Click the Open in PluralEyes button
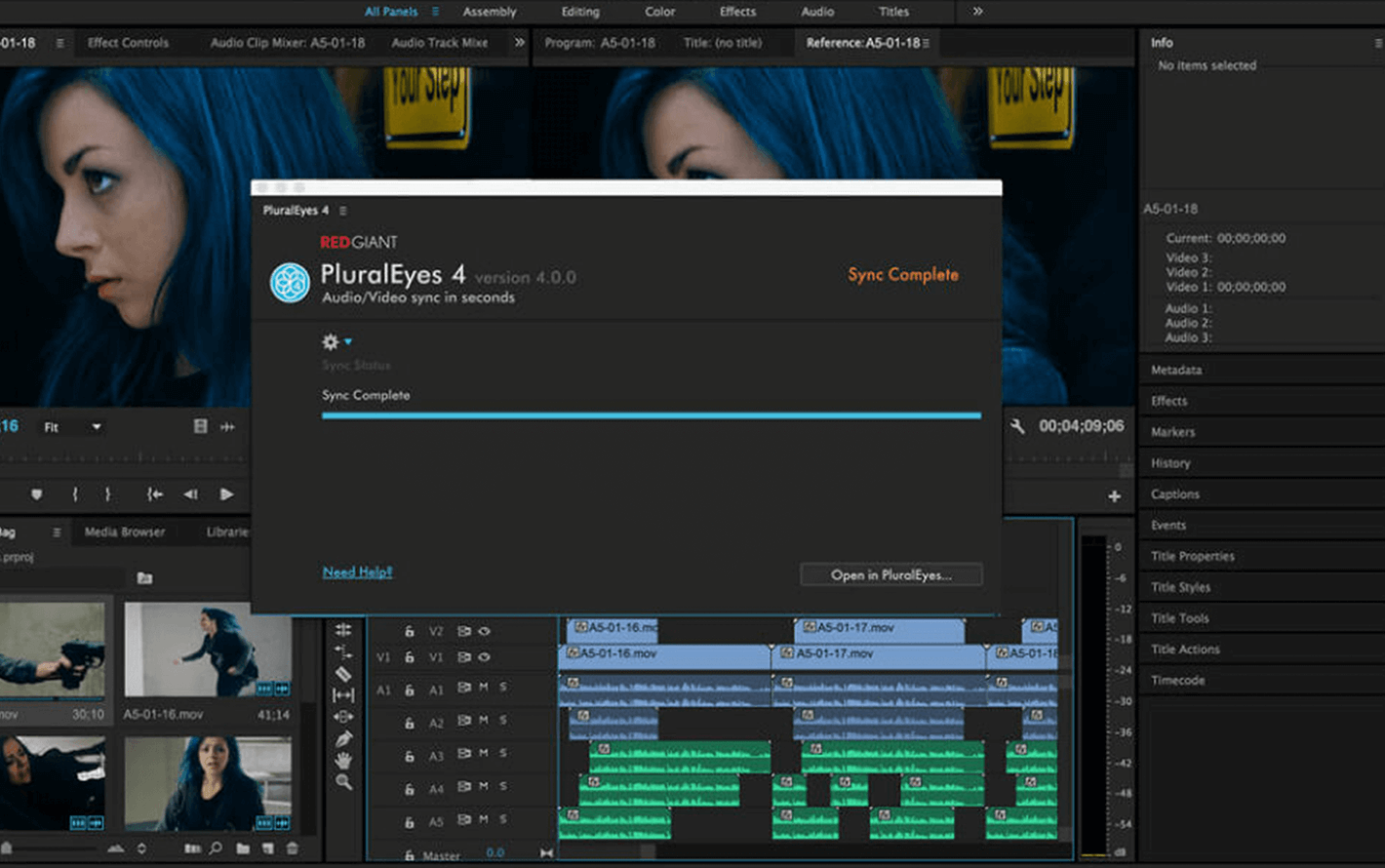1385x868 pixels. [x=890, y=574]
